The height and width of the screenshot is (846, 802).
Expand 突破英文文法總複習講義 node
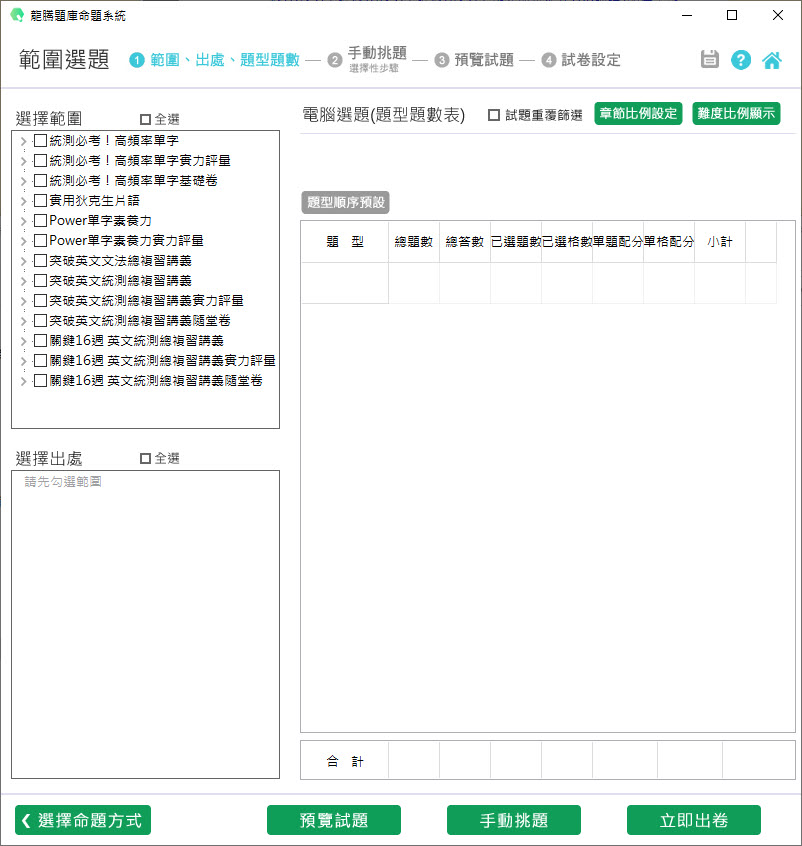pos(23,261)
